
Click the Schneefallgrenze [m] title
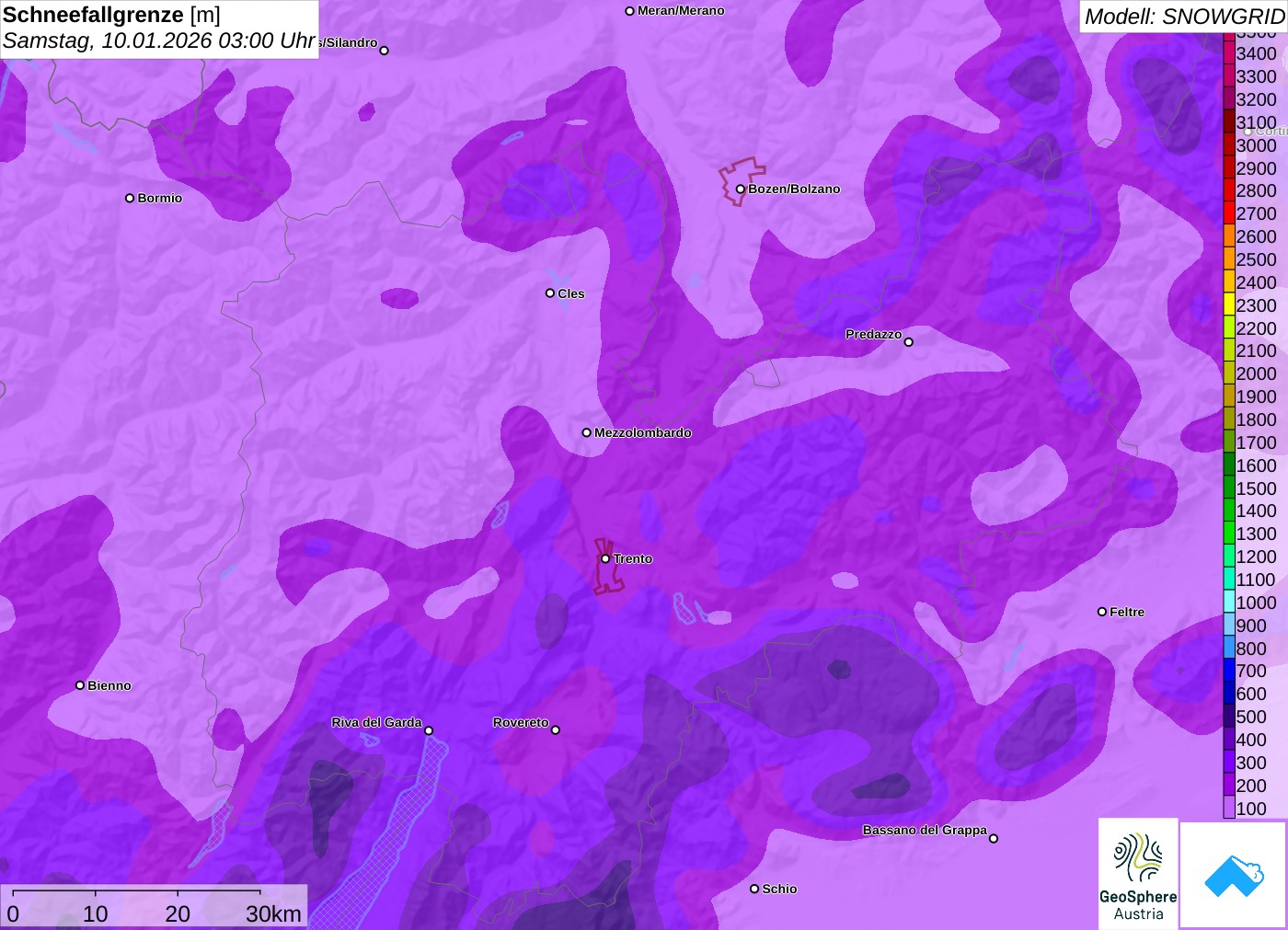[x=111, y=15]
